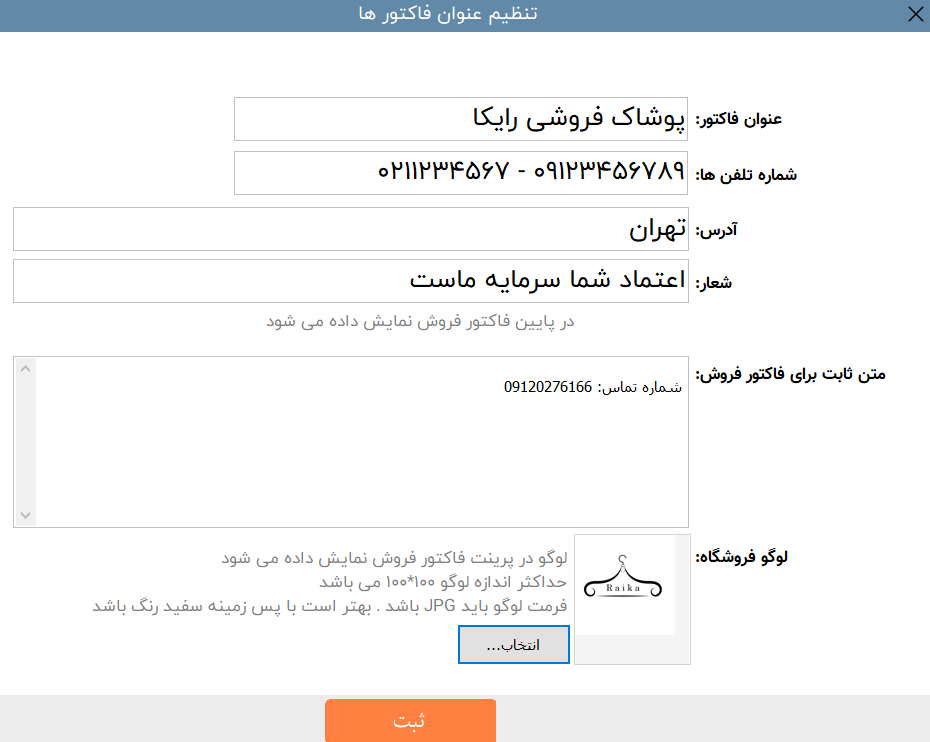This screenshot has width=930, height=742.
Task: Click the label 'عنوان فاکتور:'
Action: coord(738,119)
